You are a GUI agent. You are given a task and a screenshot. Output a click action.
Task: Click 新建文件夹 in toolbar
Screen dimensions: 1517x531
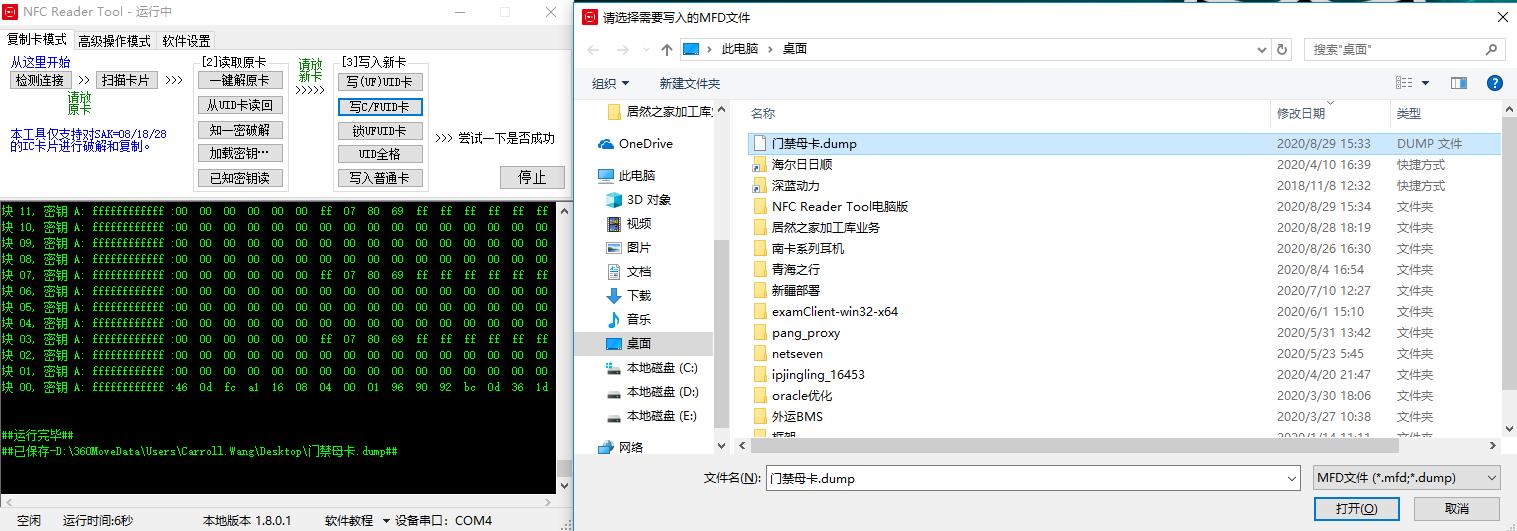pyautogui.click(x=690, y=83)
